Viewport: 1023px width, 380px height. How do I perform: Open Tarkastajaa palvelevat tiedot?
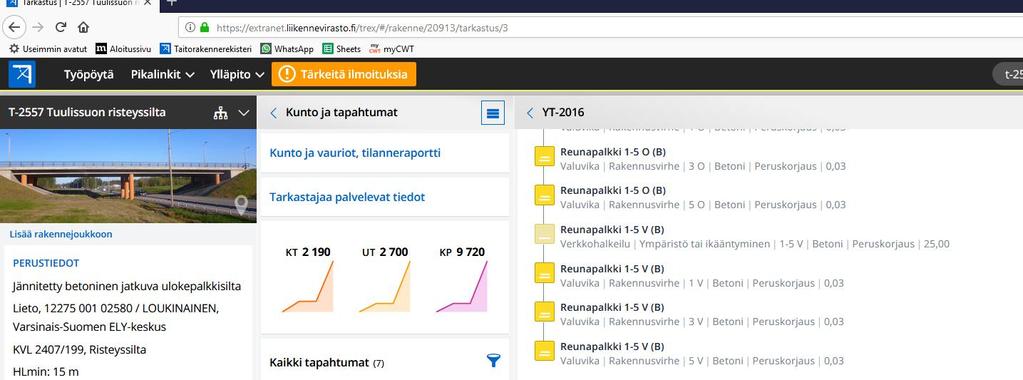tap(347, 197)
